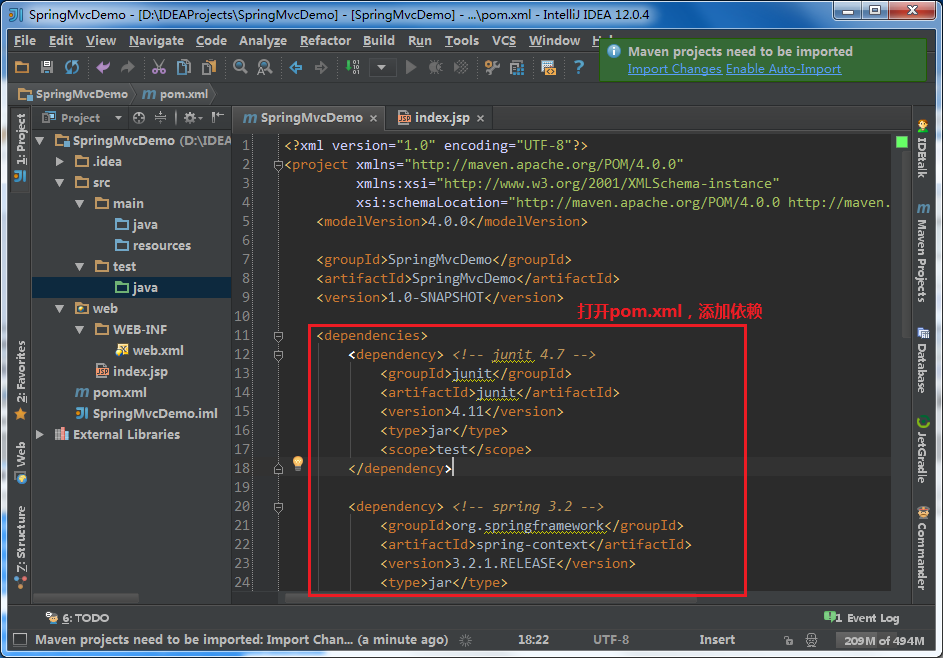The image size is (943, 658).
Task: Collapse the src folder node
Action: pyautogui.click(x=60, y=182)
